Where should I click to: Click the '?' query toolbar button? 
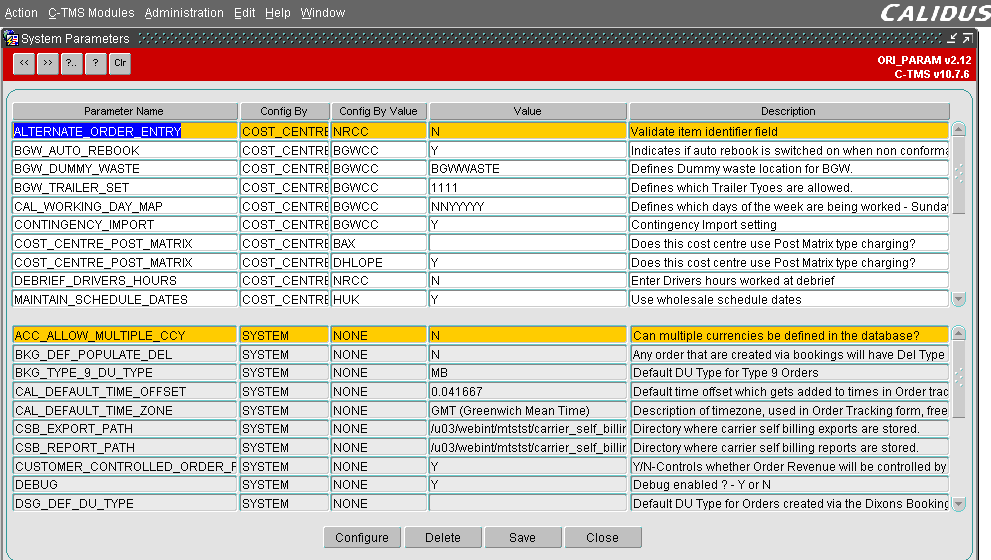[x=95, y=63]
